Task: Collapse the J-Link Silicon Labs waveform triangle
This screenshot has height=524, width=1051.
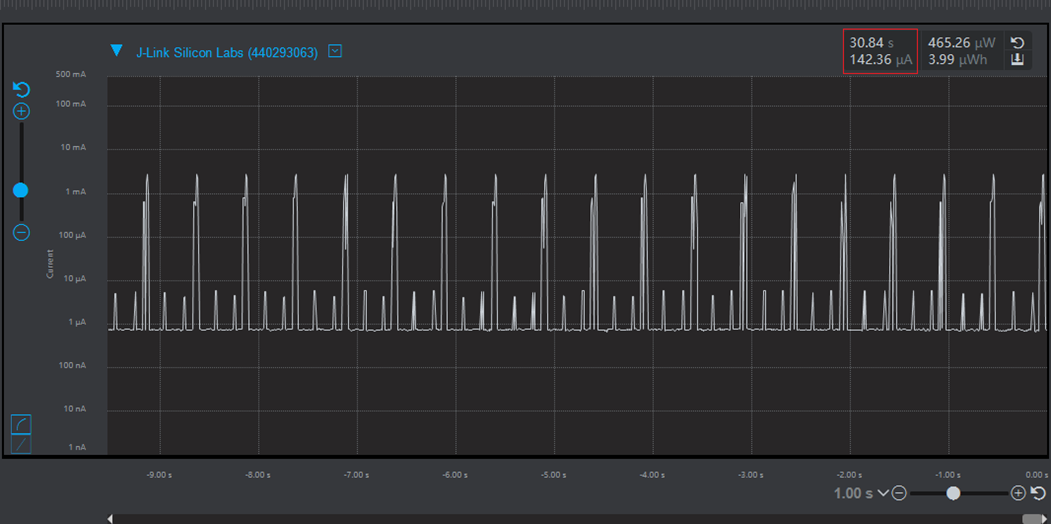Action: point(117,50)
